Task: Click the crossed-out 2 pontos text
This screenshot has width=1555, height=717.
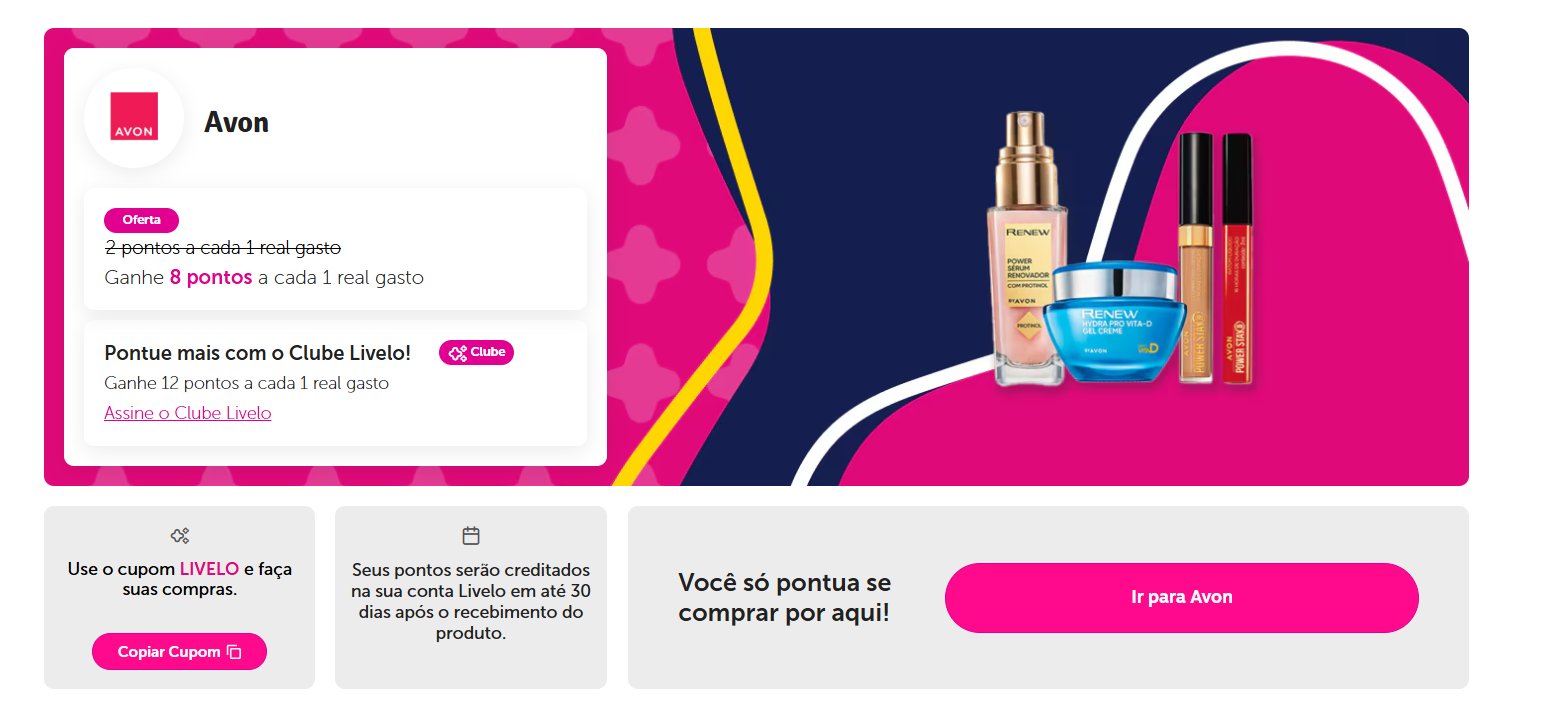Action: click(x=223, y=246)
